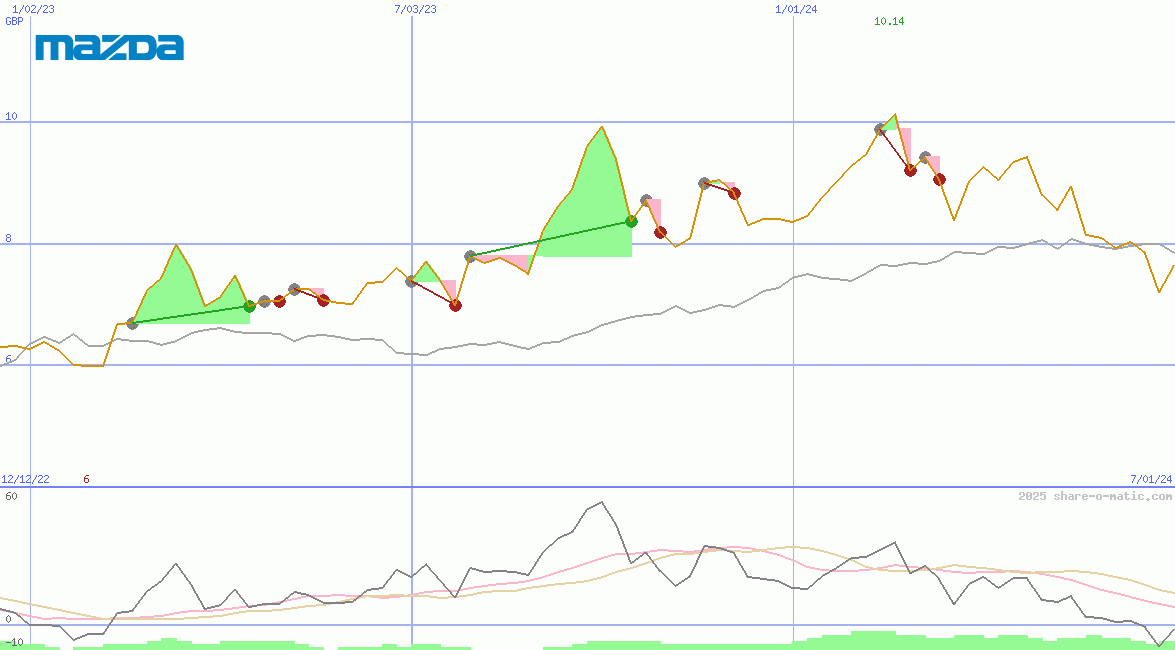Click the Mazda logo

tap(109, 47)
